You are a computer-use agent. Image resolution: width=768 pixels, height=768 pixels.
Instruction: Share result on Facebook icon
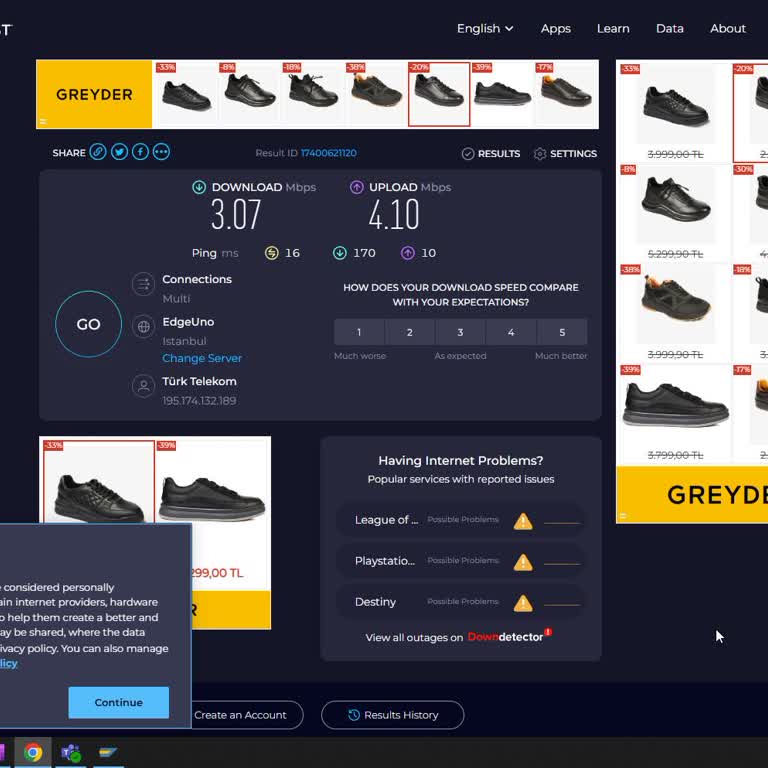(140, 152)
